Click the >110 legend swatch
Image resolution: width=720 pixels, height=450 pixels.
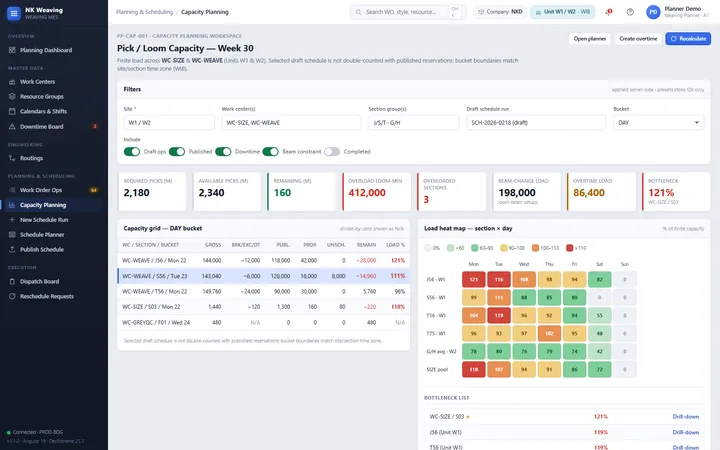click(569, 248)
